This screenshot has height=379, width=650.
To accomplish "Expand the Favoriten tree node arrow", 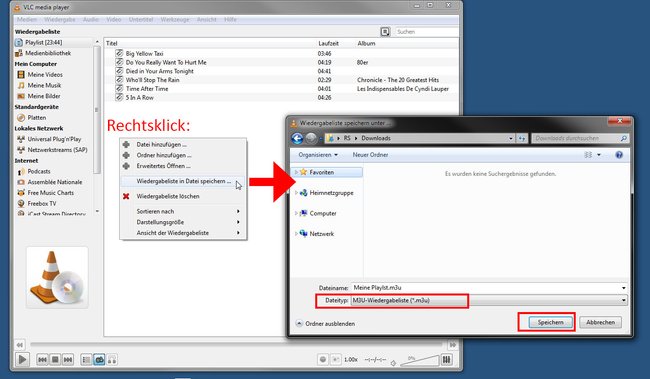I will pos(296,172).
